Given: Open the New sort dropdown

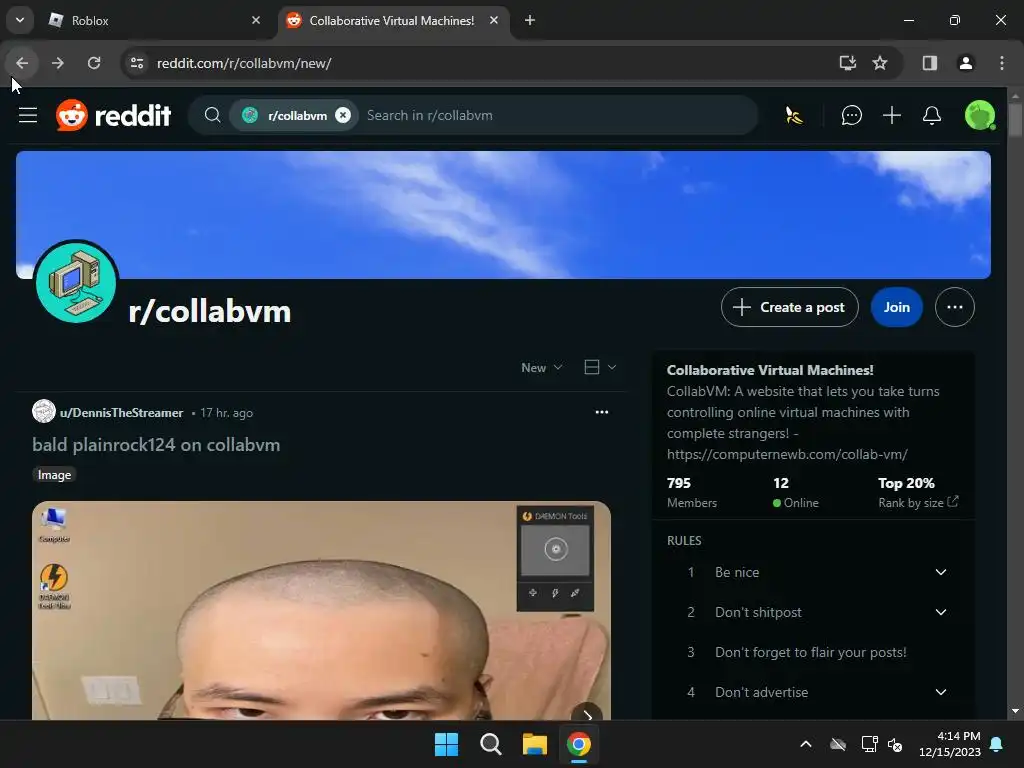Looking at the screenshot, I should point(541,368).
